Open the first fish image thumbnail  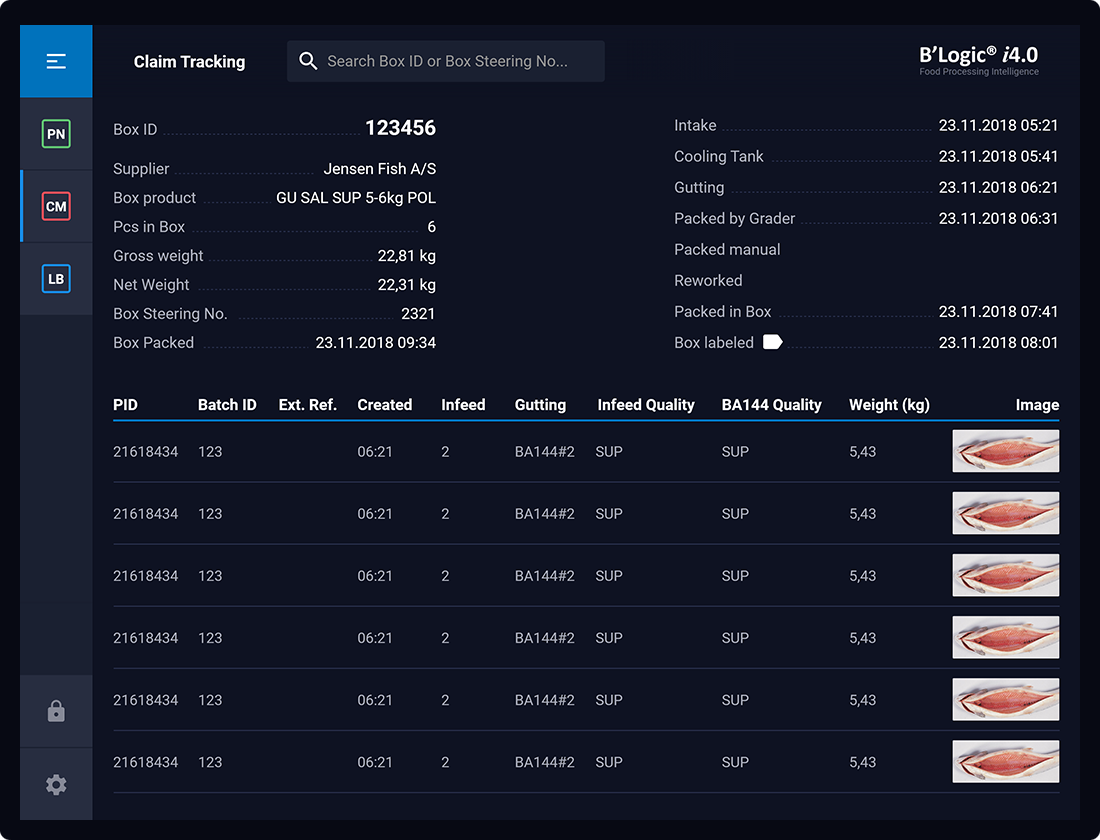coord(1005,451)
